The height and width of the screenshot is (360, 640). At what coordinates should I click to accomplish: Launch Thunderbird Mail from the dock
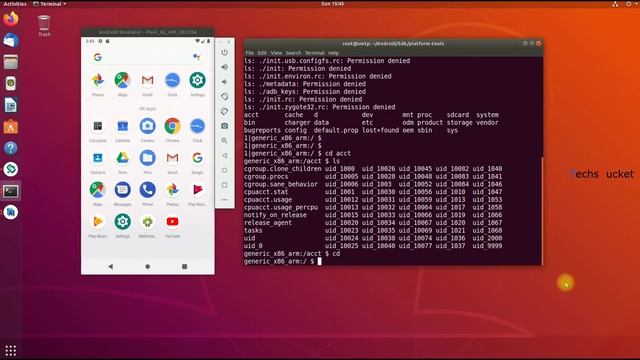[11, 40]
